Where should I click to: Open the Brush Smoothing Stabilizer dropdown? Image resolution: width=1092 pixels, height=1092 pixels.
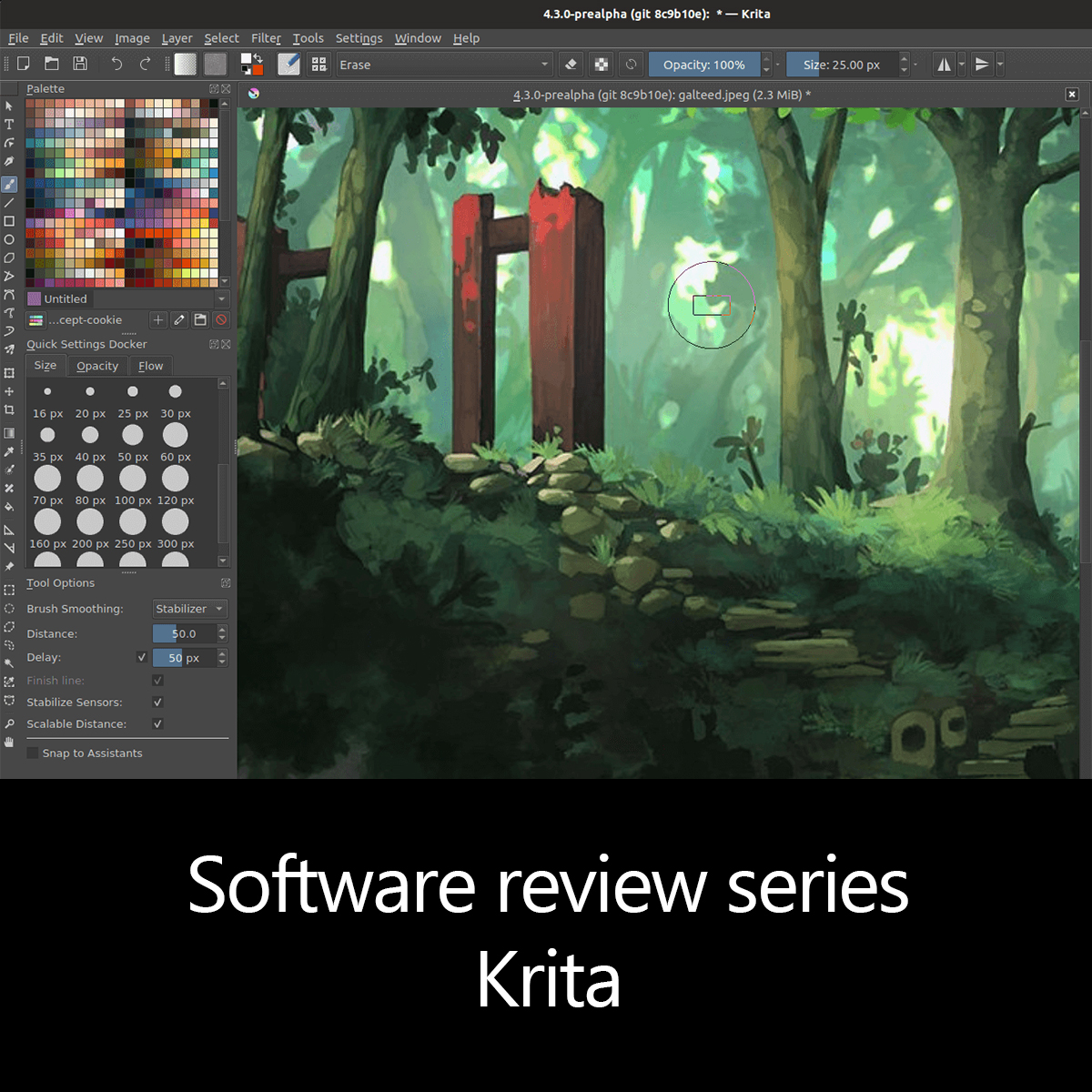point(189,608)
